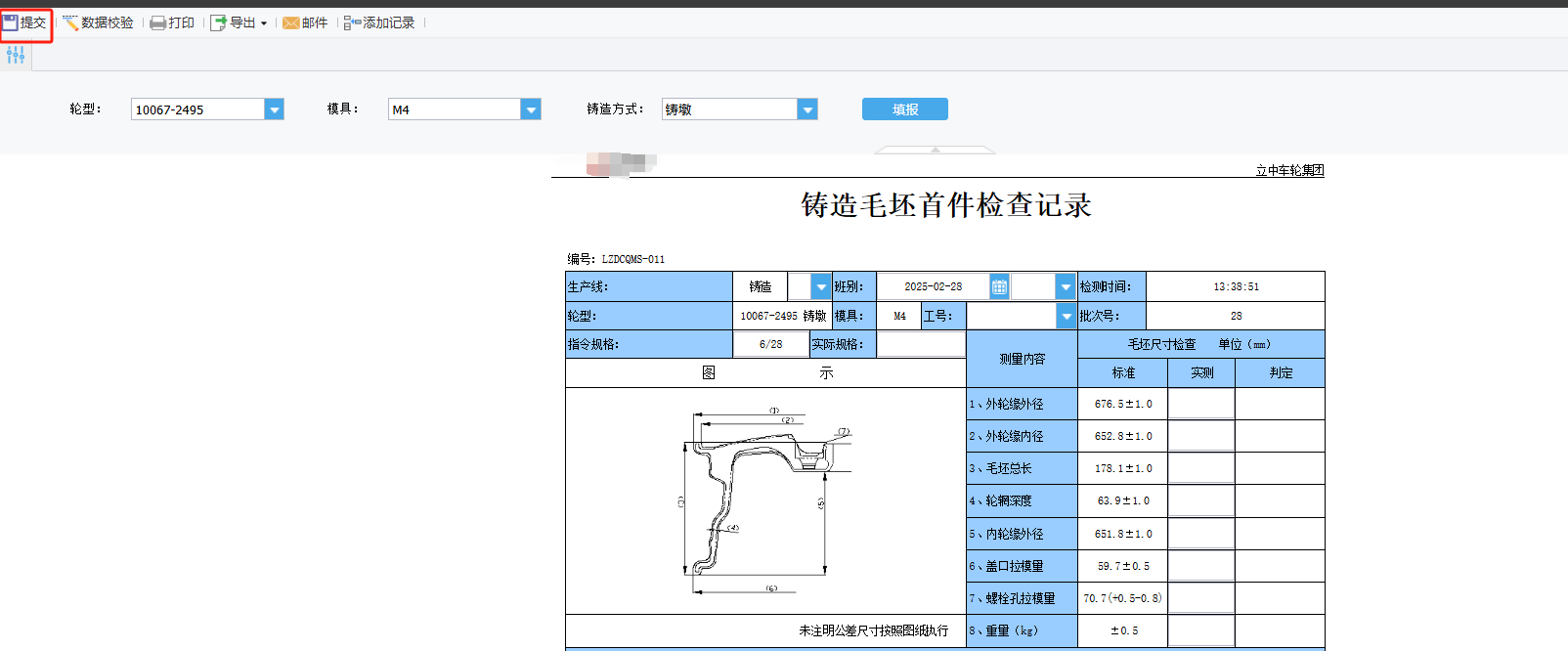
Task: Collapse the parameter panel with the up arrow
Action: [936, 151]
